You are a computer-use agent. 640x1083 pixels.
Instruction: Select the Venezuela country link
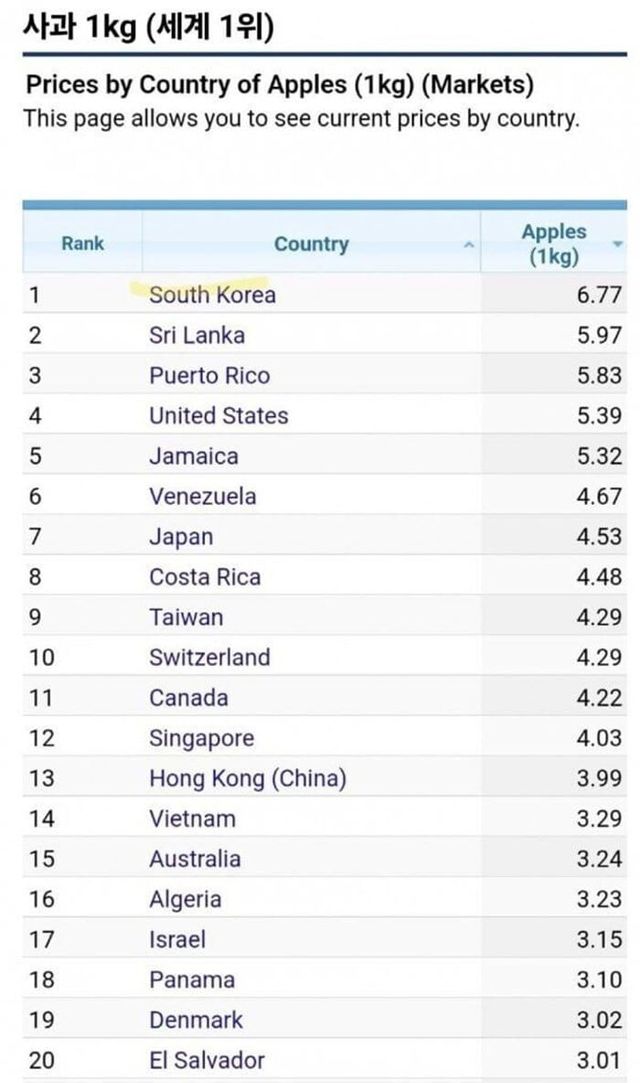202,496
